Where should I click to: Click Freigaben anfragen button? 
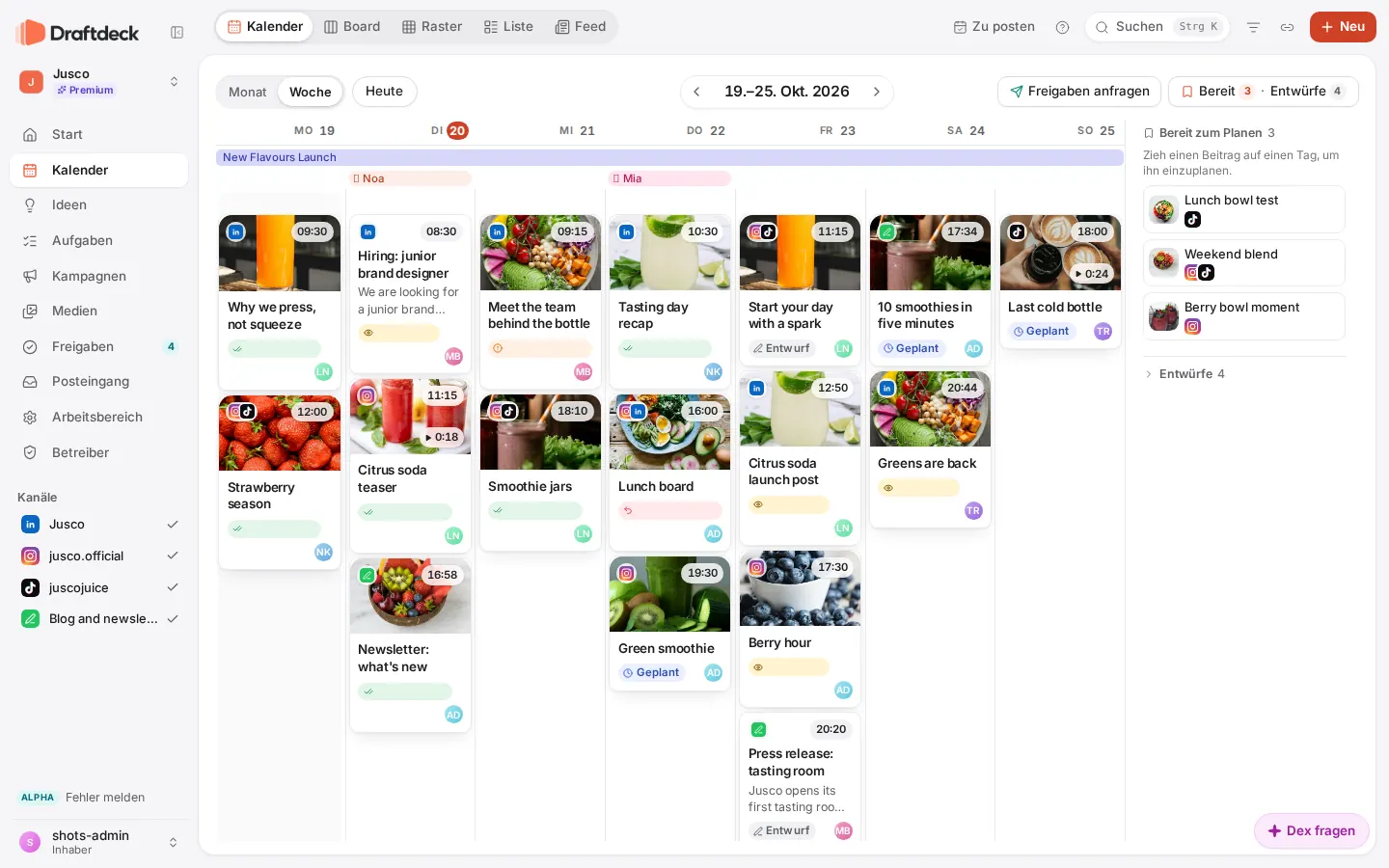(x=1079, y=92)
